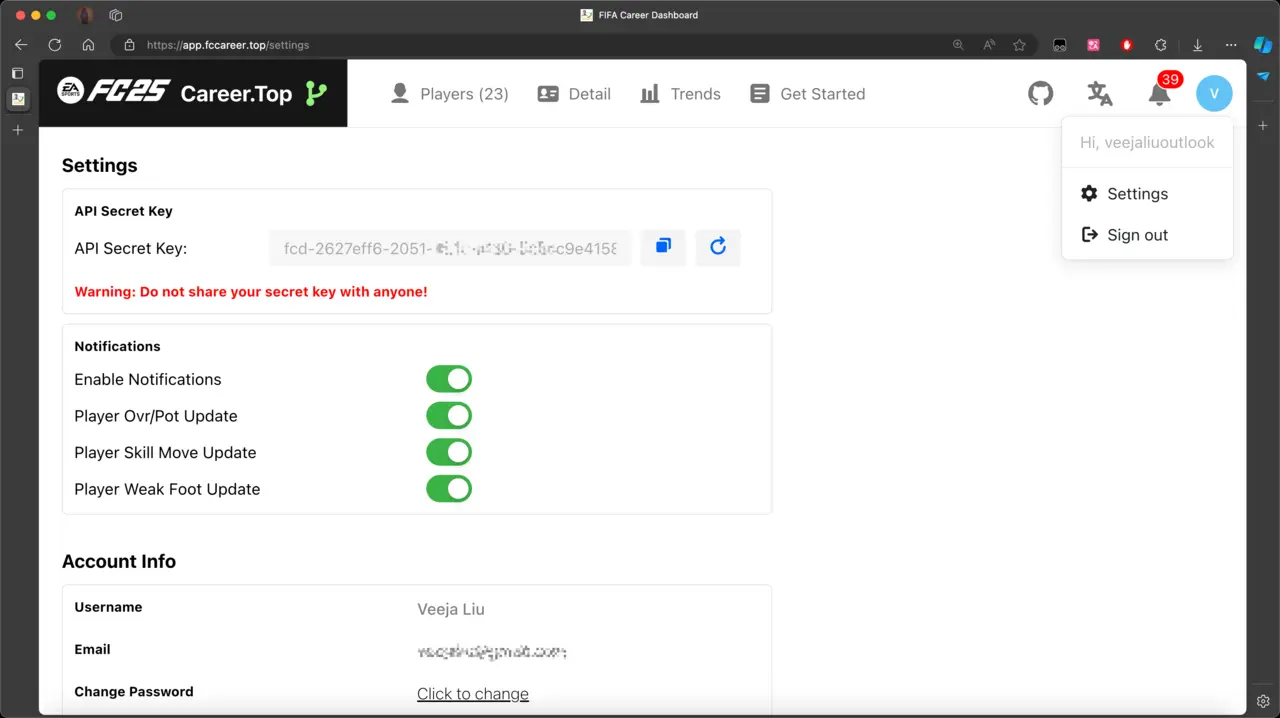The height and width of the screenshot is (718, 1280).
Task: Regenerate the API secret key
Action: point(718,247)
